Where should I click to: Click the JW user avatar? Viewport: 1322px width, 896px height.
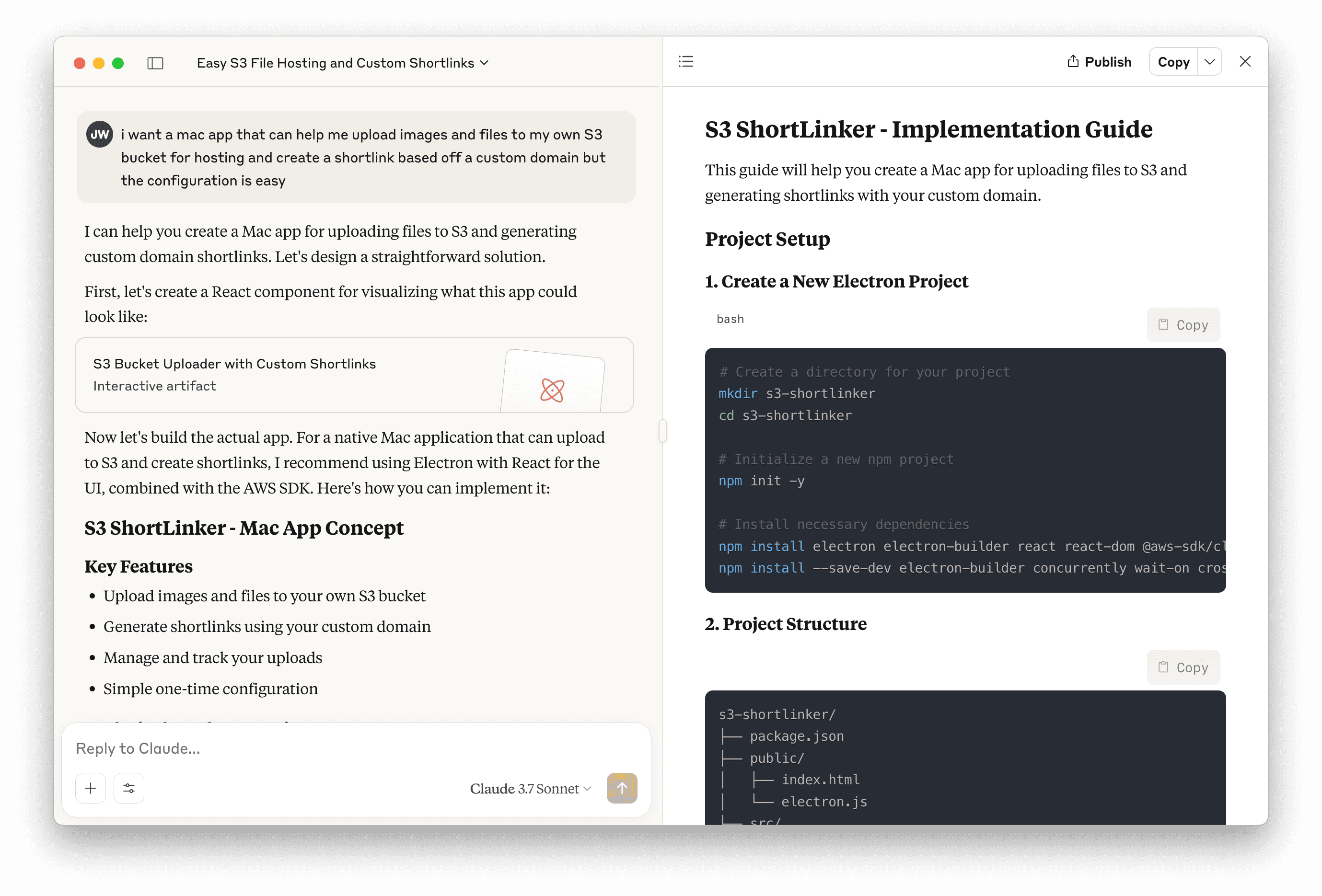click(100, 135)
